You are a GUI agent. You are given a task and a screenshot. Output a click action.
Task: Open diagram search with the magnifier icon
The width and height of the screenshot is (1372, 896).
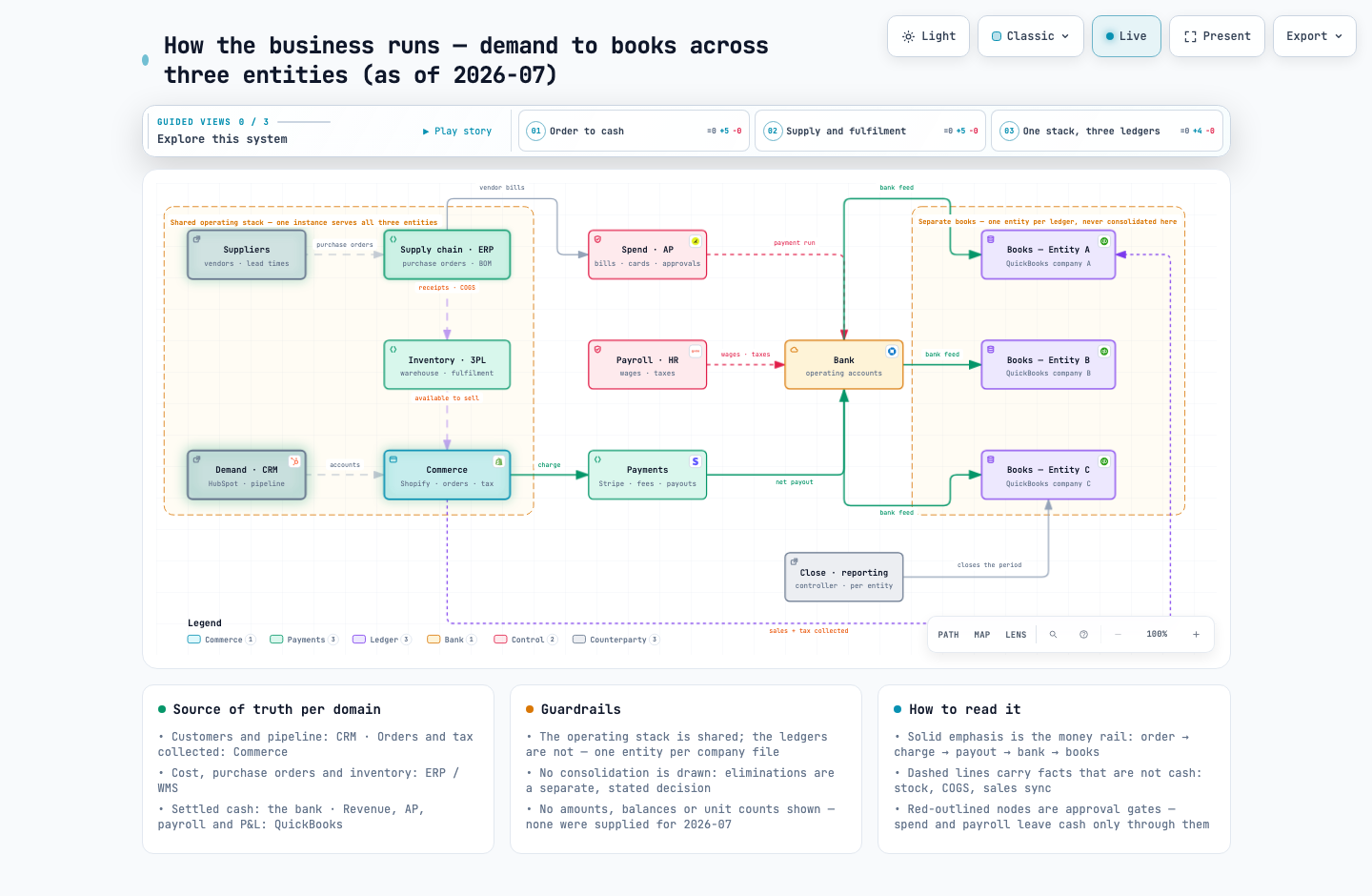(x=1053, y=634)
